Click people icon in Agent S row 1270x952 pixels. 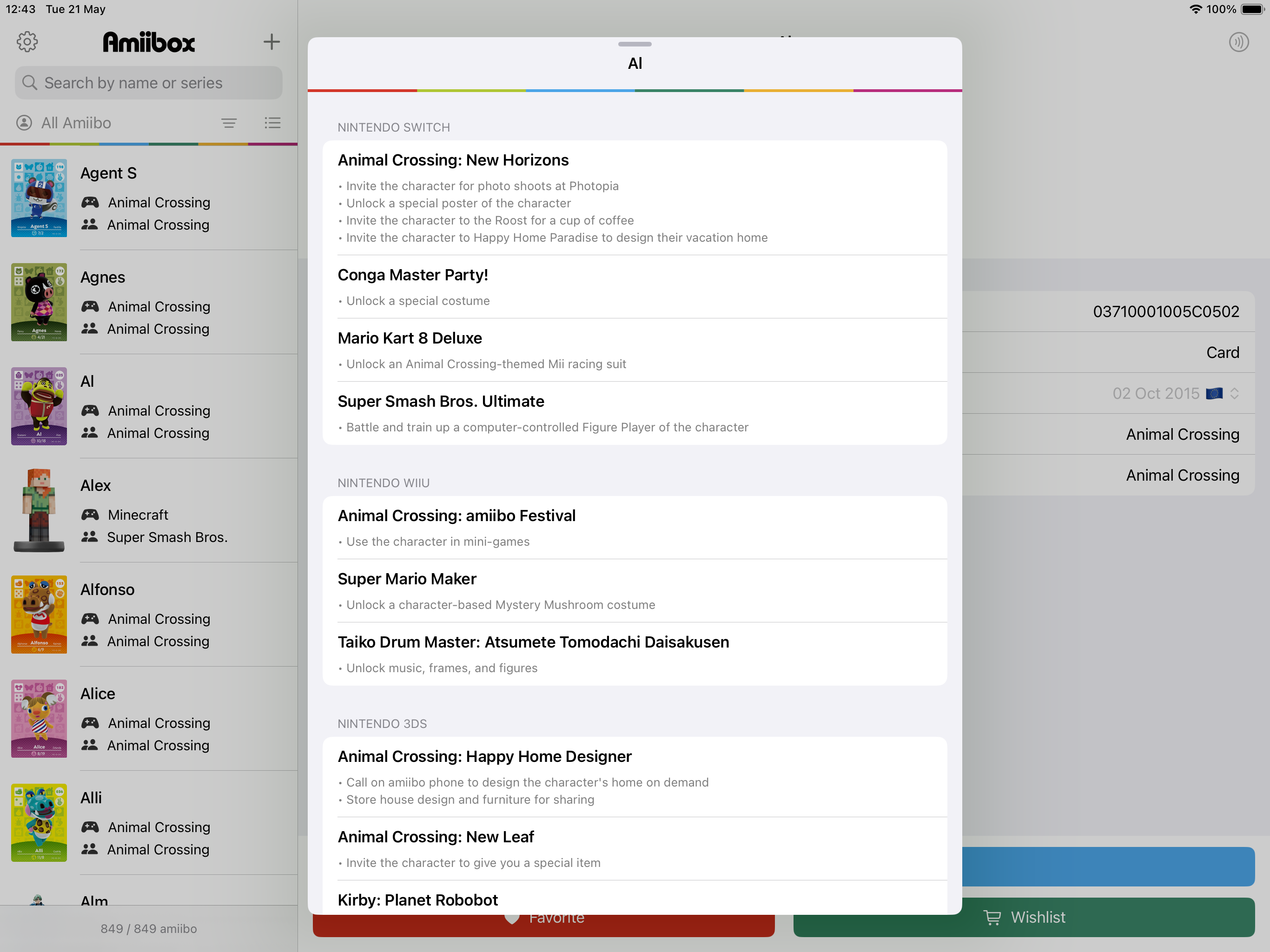[x=90, y=225]
